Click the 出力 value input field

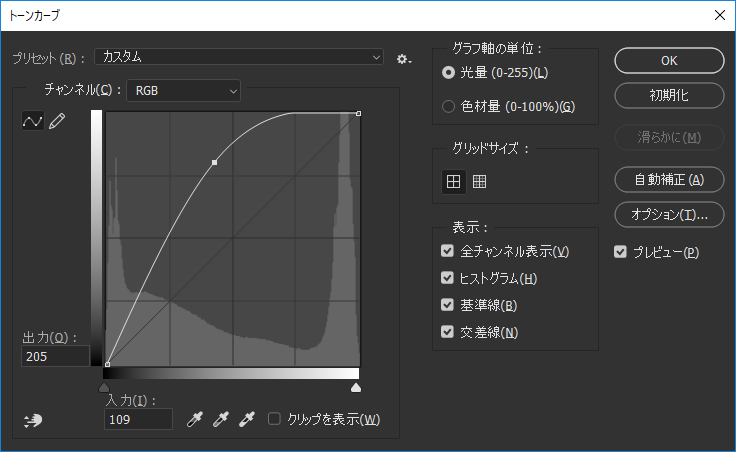tap(55, 356)
